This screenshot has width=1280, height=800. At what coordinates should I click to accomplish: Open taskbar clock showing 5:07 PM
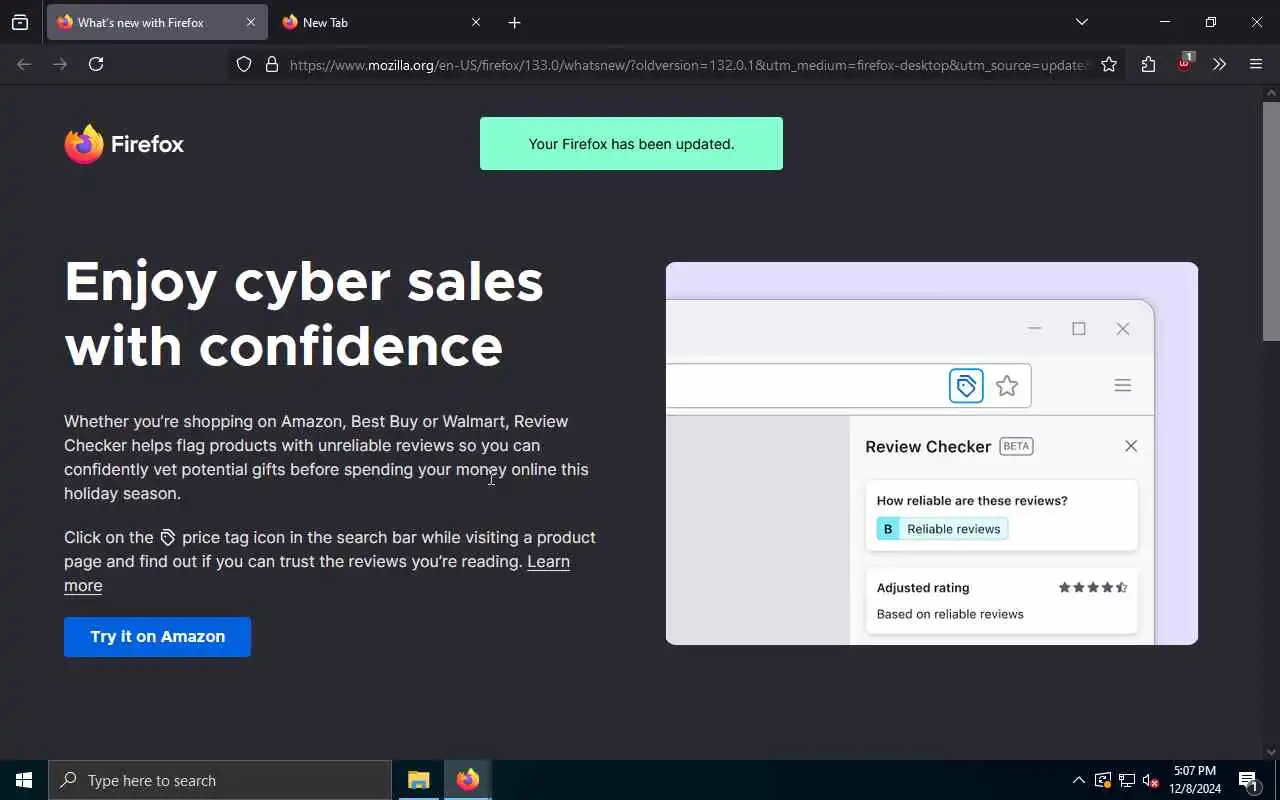pyautogui.click(x=1195, y=780)
